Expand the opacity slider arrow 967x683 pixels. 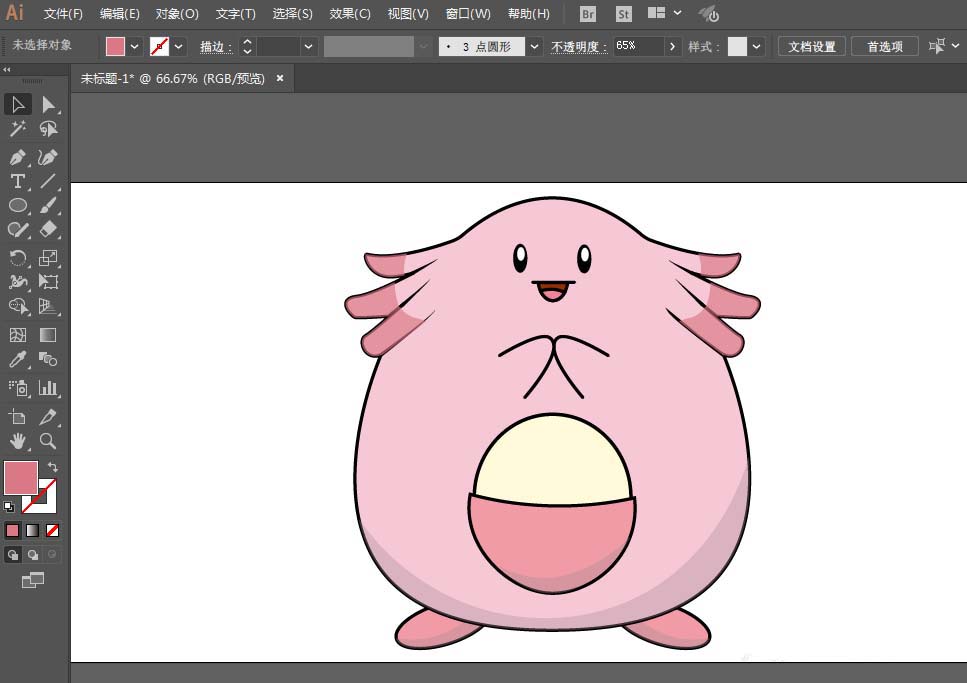[672, 46]
